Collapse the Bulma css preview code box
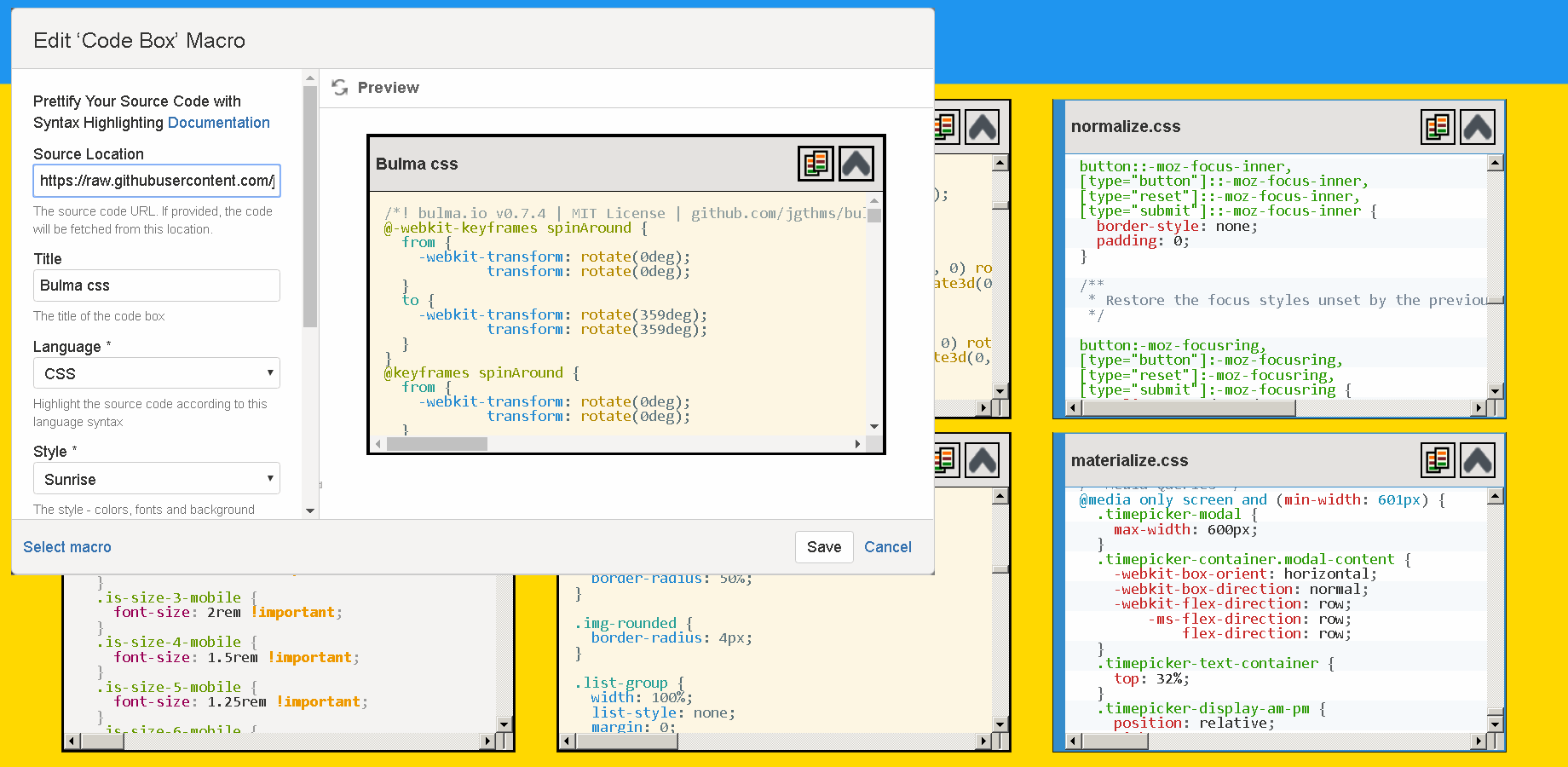 point(856,164)
